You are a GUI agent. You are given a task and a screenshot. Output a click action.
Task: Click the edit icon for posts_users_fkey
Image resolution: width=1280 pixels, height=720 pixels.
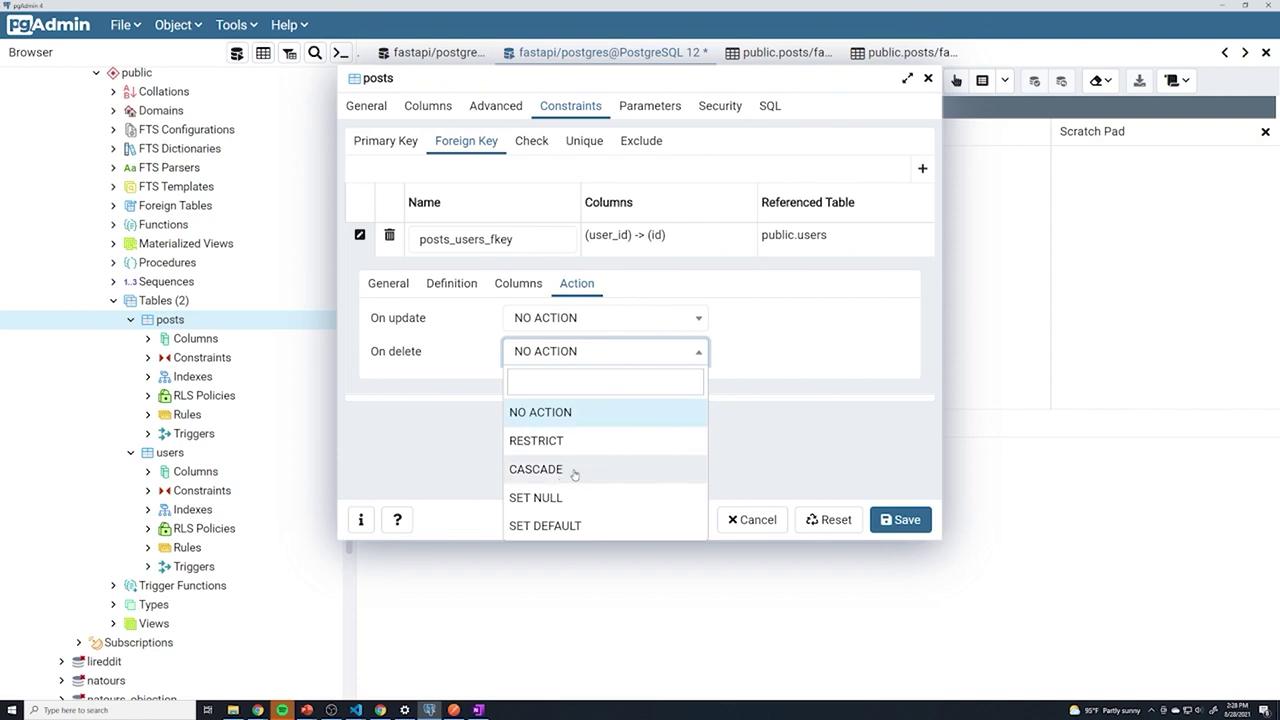click(x=360, y=235)
